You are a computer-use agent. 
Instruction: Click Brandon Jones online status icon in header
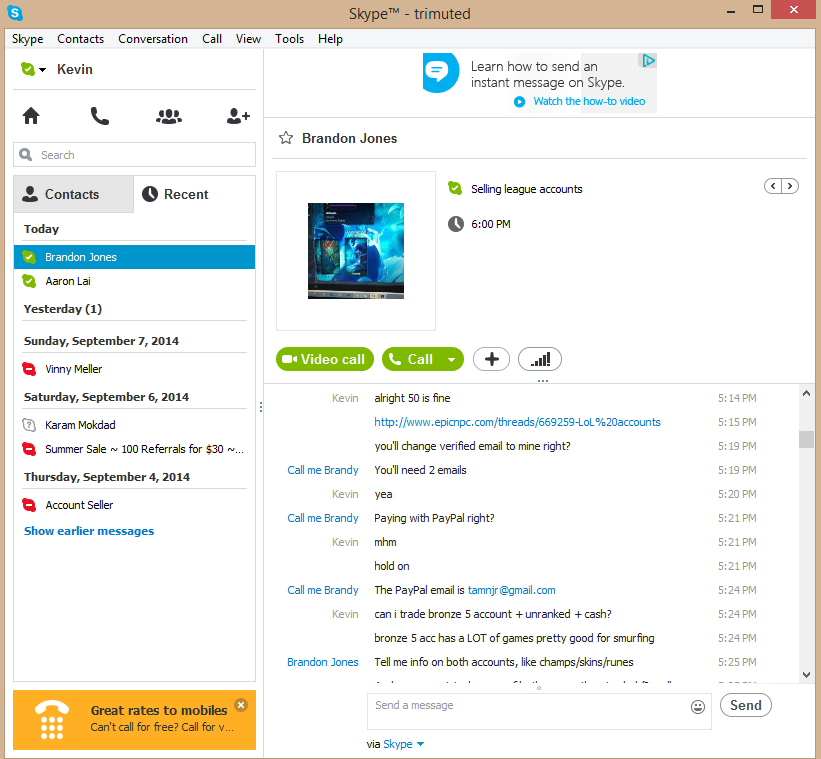455,188
